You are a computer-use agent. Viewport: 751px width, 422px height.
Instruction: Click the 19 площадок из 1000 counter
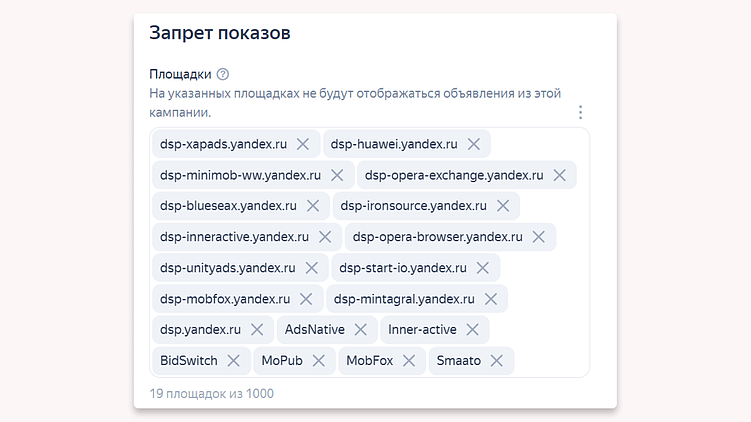pos(211,394)
